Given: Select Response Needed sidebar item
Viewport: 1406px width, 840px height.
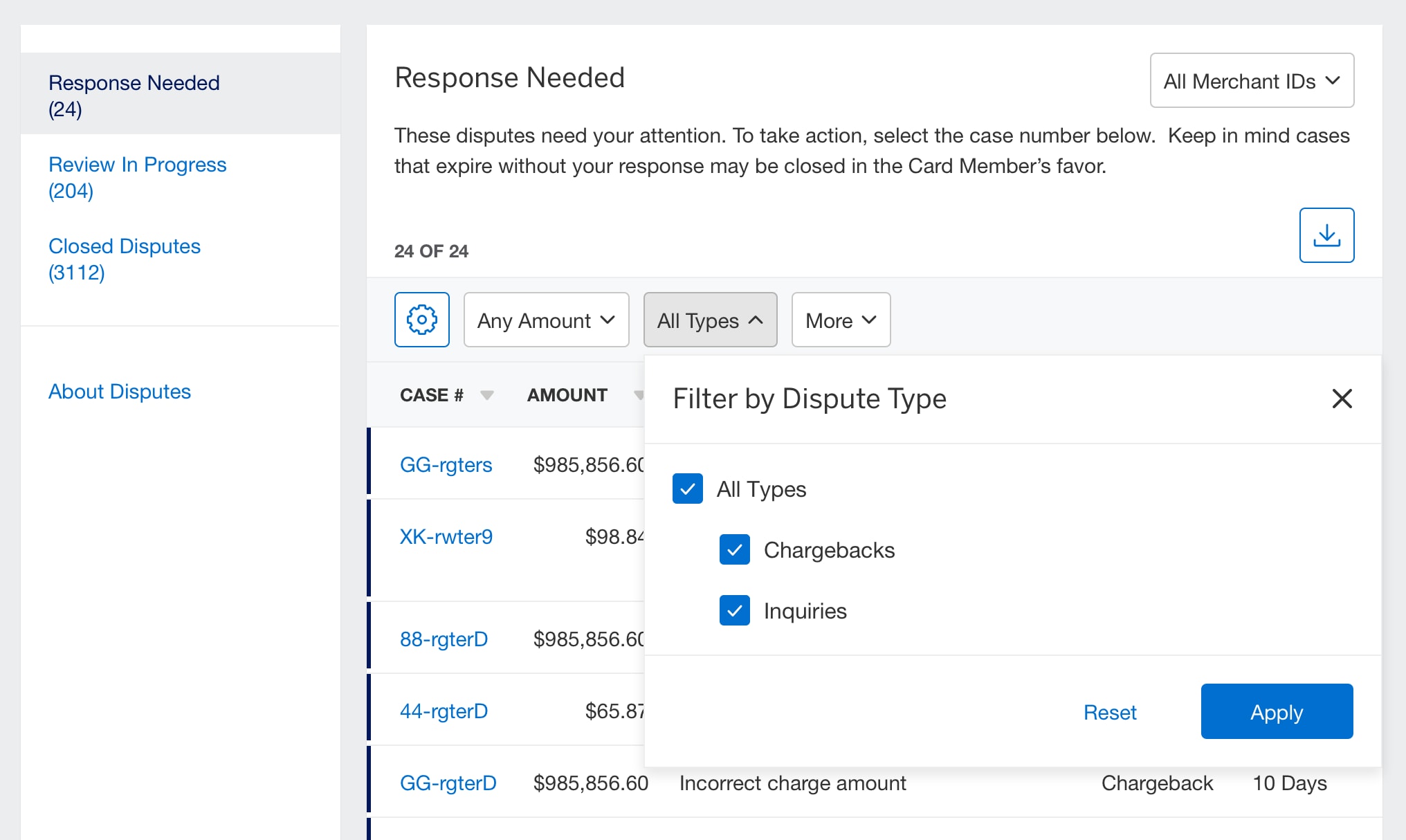Looking at the screenshot, I should (134, 95).
